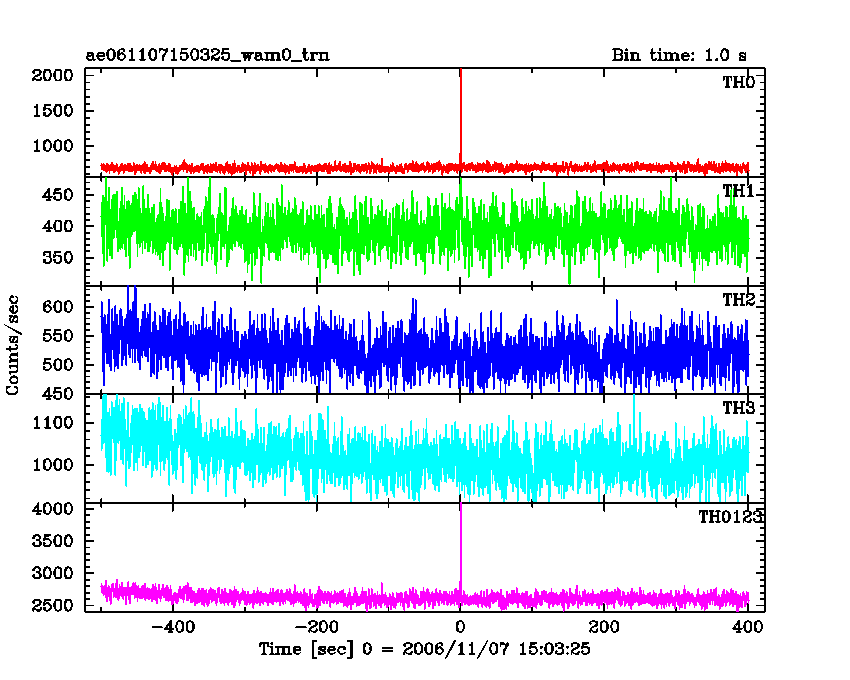Click the 'Bin time: 1.0 s' label
Screen dimensions: 850x680
point(679,55)
